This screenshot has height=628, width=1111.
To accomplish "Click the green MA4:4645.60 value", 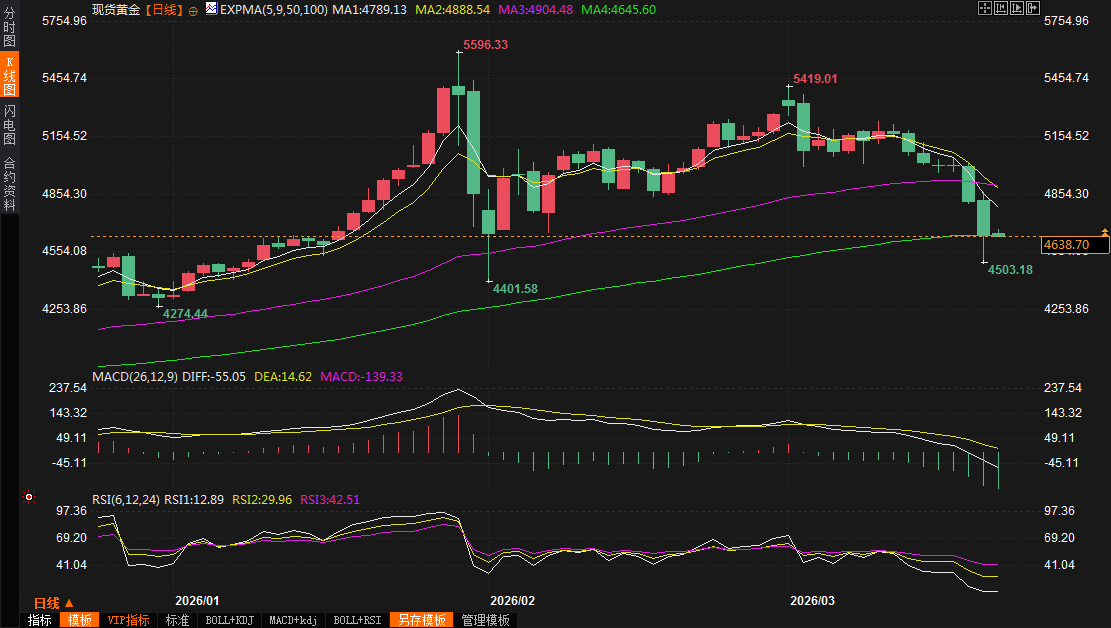I will [x=619, y=10].
